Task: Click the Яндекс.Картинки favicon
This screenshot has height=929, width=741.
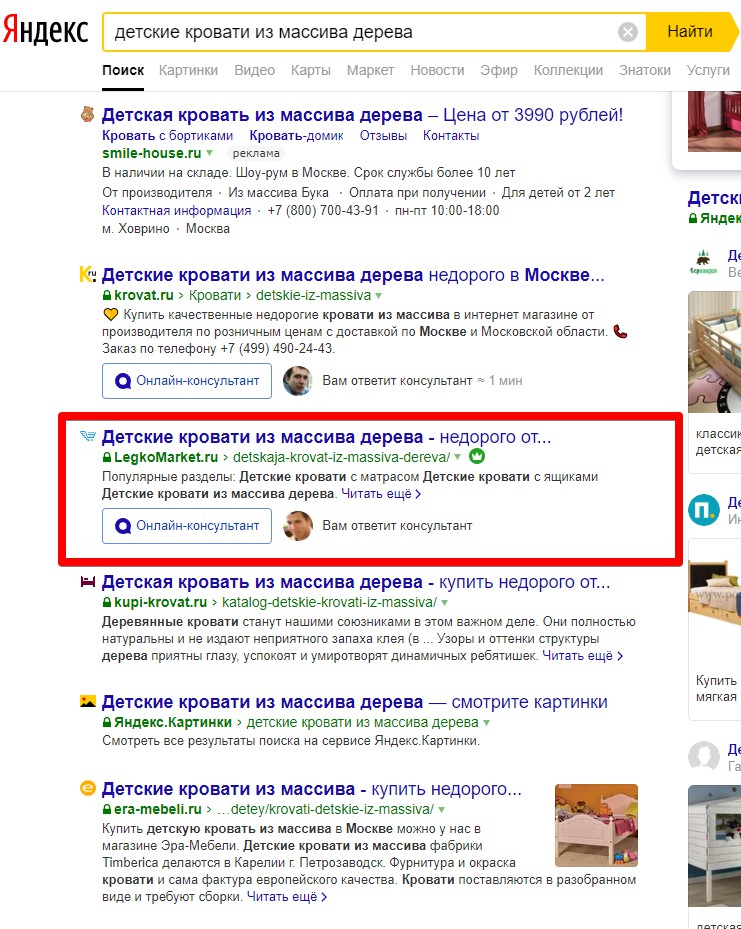Action: [88, 701]
